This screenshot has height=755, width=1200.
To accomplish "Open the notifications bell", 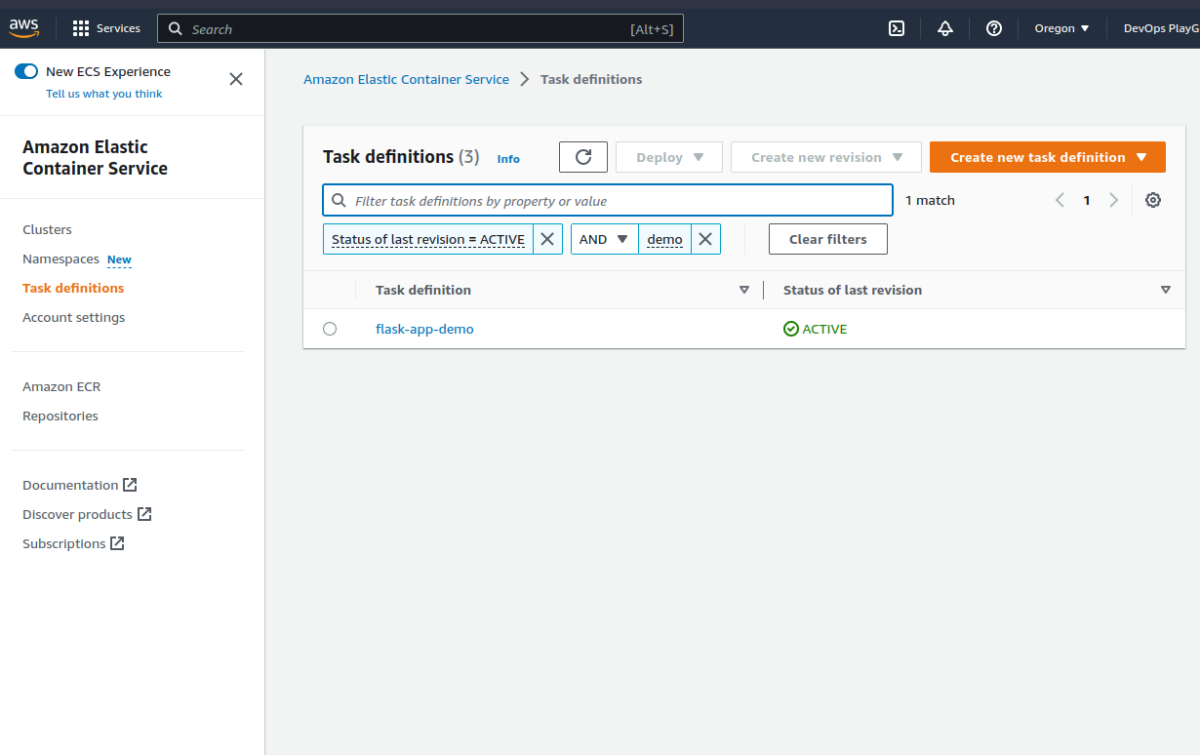I will 945,29.
